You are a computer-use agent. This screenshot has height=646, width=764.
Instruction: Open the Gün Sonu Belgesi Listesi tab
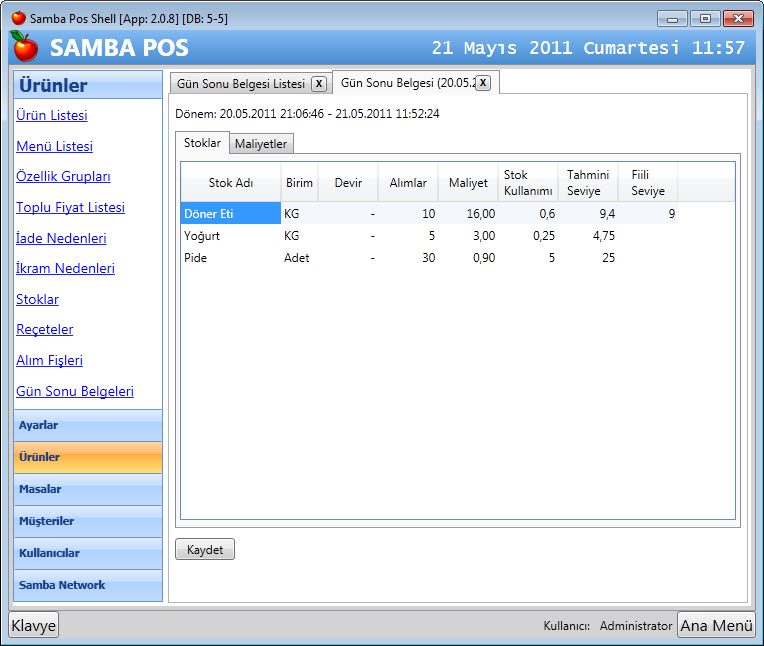click(x=240, y=84)
